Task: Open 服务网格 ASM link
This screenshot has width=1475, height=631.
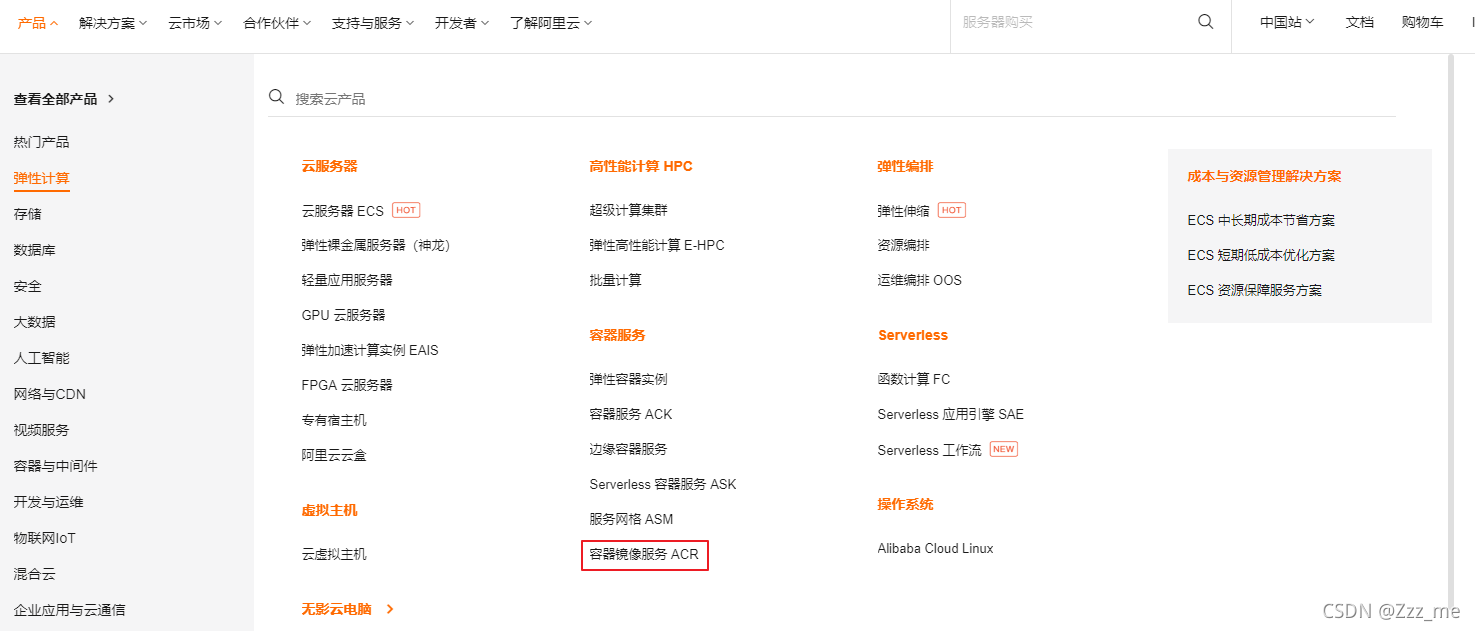Action: coord(631,519)
